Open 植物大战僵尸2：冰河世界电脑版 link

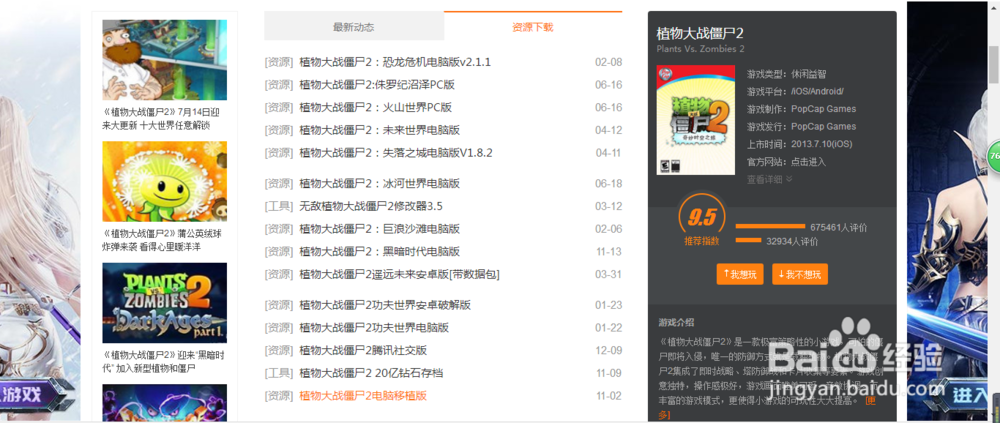point(379,184)
